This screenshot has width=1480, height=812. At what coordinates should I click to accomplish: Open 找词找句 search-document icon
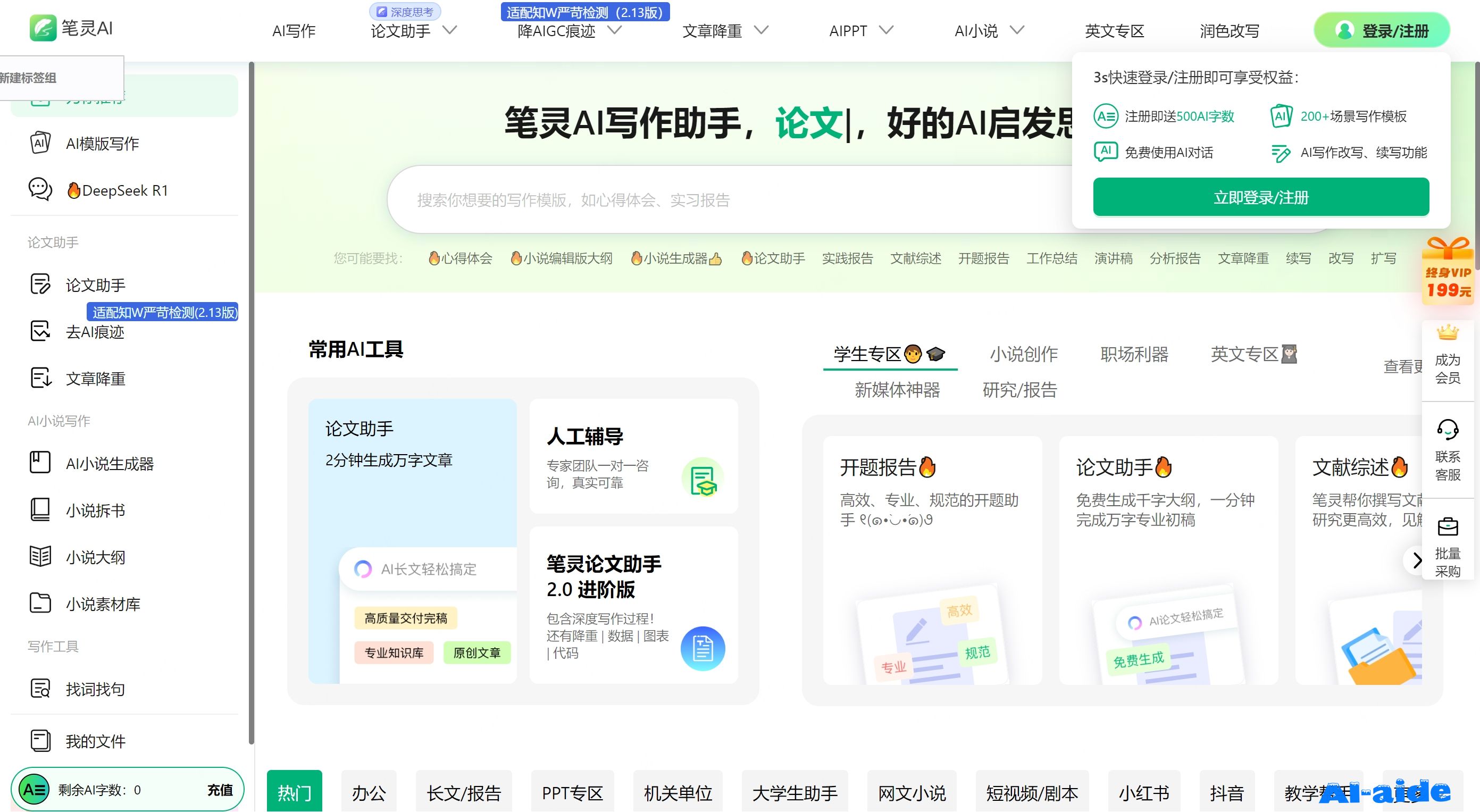pyautogui.click(x=40, y=688)
